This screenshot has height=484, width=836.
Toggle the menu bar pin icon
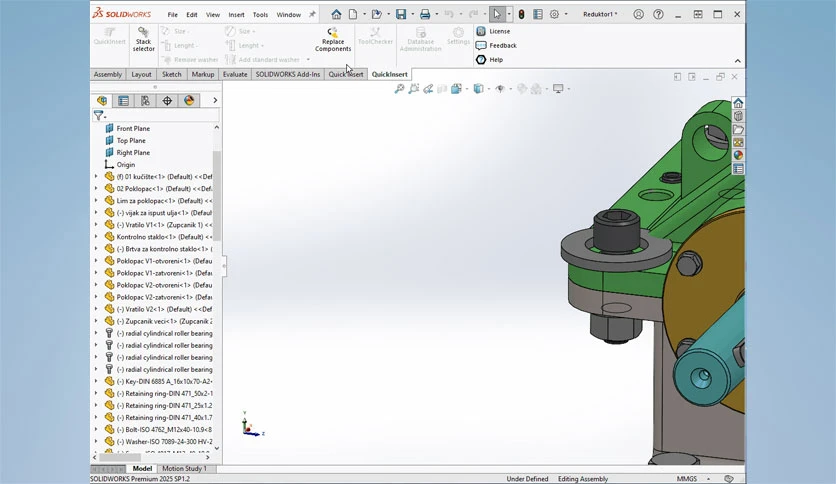(312, 14)
